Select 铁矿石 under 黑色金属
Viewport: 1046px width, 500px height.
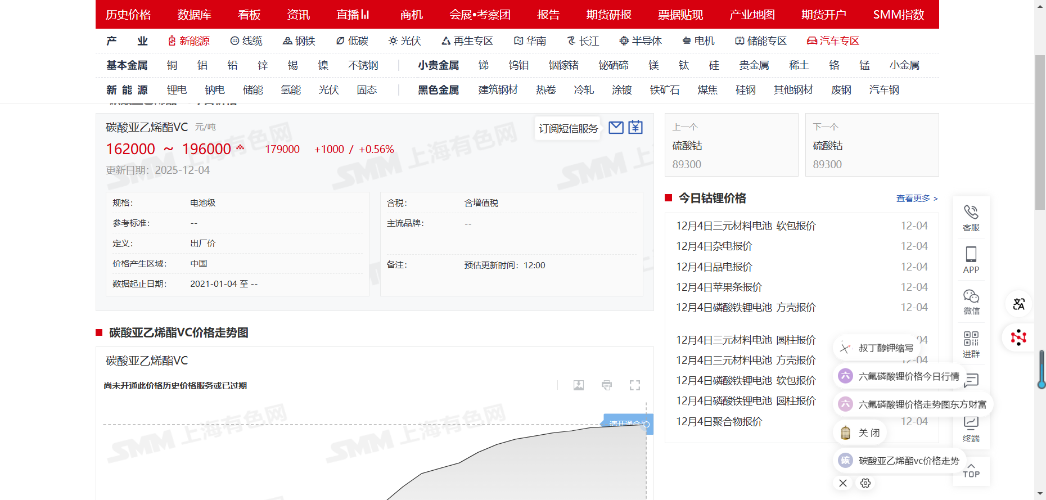[665, 90]
